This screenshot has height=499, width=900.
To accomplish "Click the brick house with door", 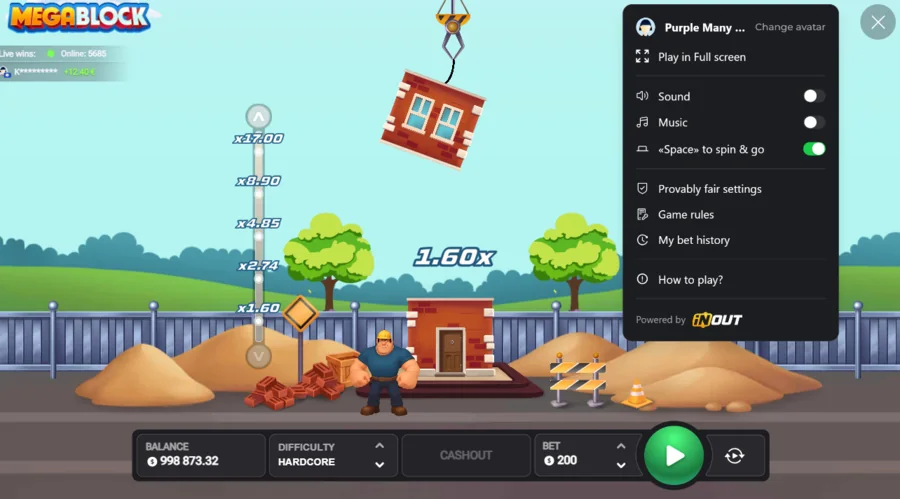I will (451, 337).
